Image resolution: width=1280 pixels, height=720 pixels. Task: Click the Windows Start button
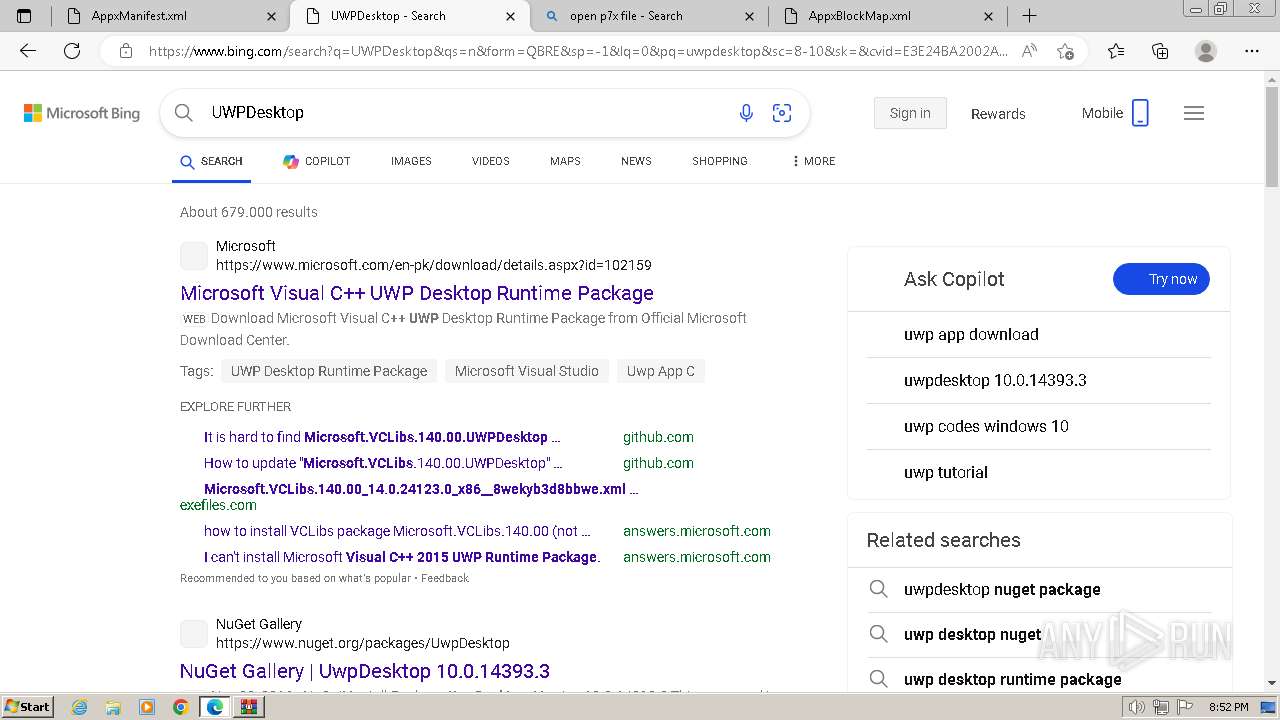coord(27,707)
